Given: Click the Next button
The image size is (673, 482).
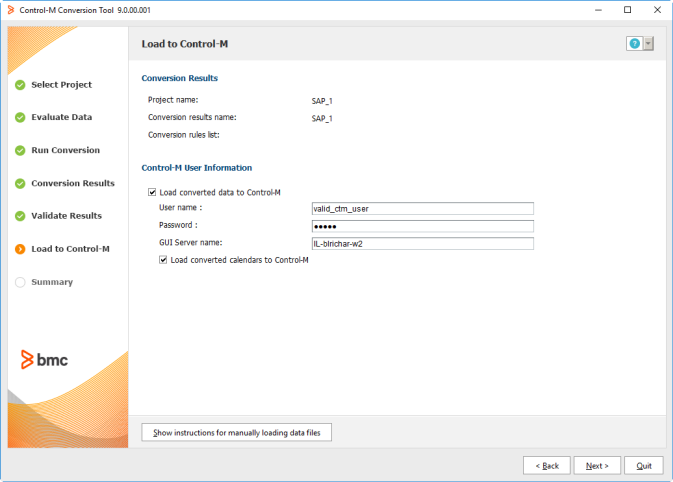Looking at the screenshot, I should (x=597, y=466).
